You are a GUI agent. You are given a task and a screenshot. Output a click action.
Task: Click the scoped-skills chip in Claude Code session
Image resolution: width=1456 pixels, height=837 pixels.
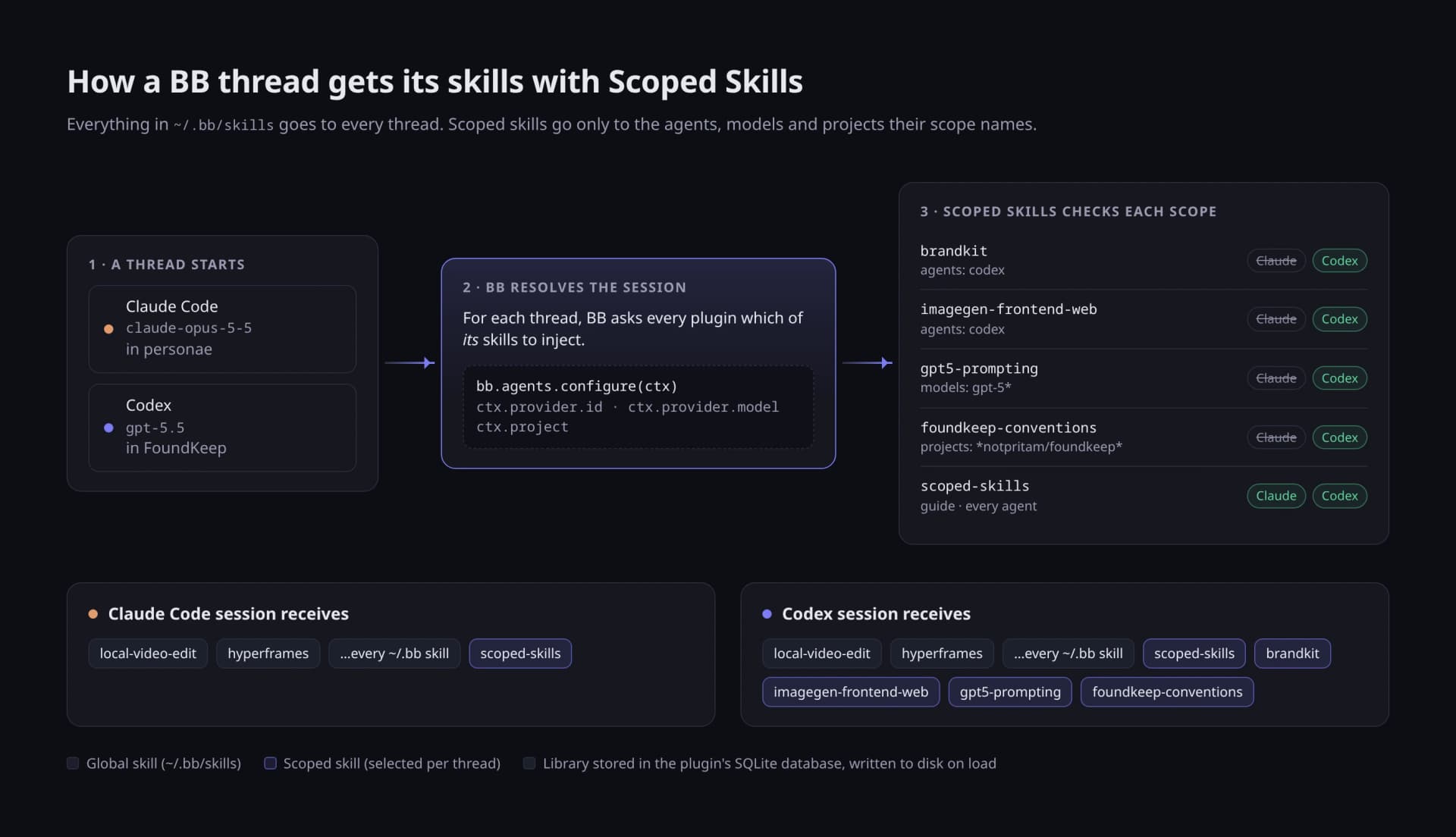coord(520,654)
